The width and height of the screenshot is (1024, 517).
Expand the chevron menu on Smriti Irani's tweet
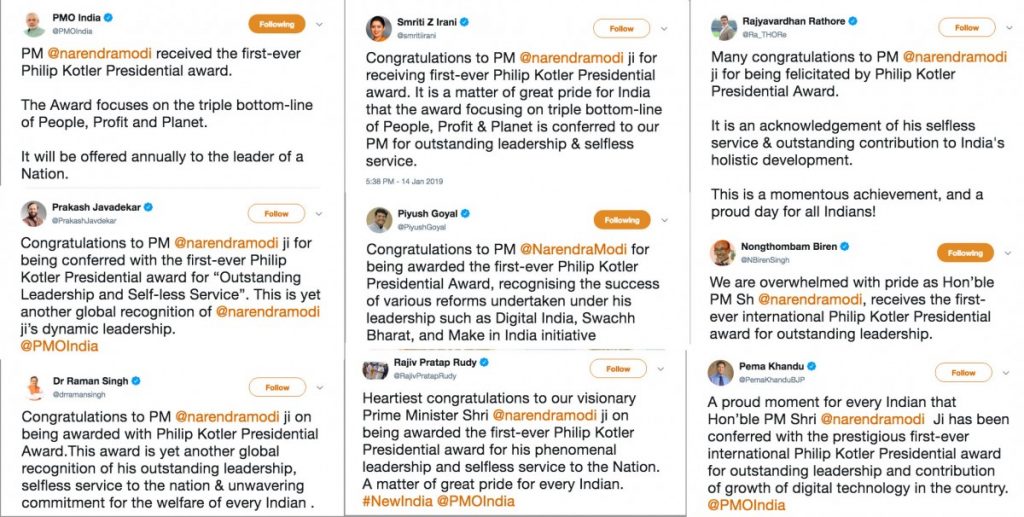click(x=663, y=28)
